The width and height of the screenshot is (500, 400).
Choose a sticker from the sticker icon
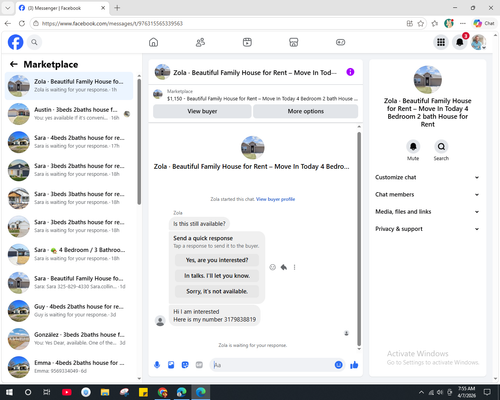185,365
